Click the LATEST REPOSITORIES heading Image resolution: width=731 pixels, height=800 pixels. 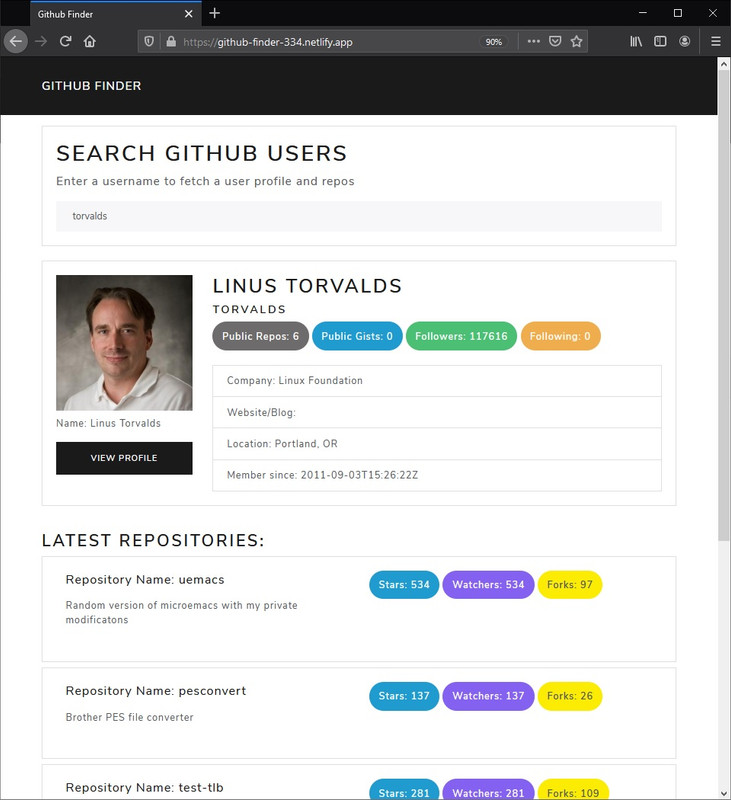(x=153, y=540)
